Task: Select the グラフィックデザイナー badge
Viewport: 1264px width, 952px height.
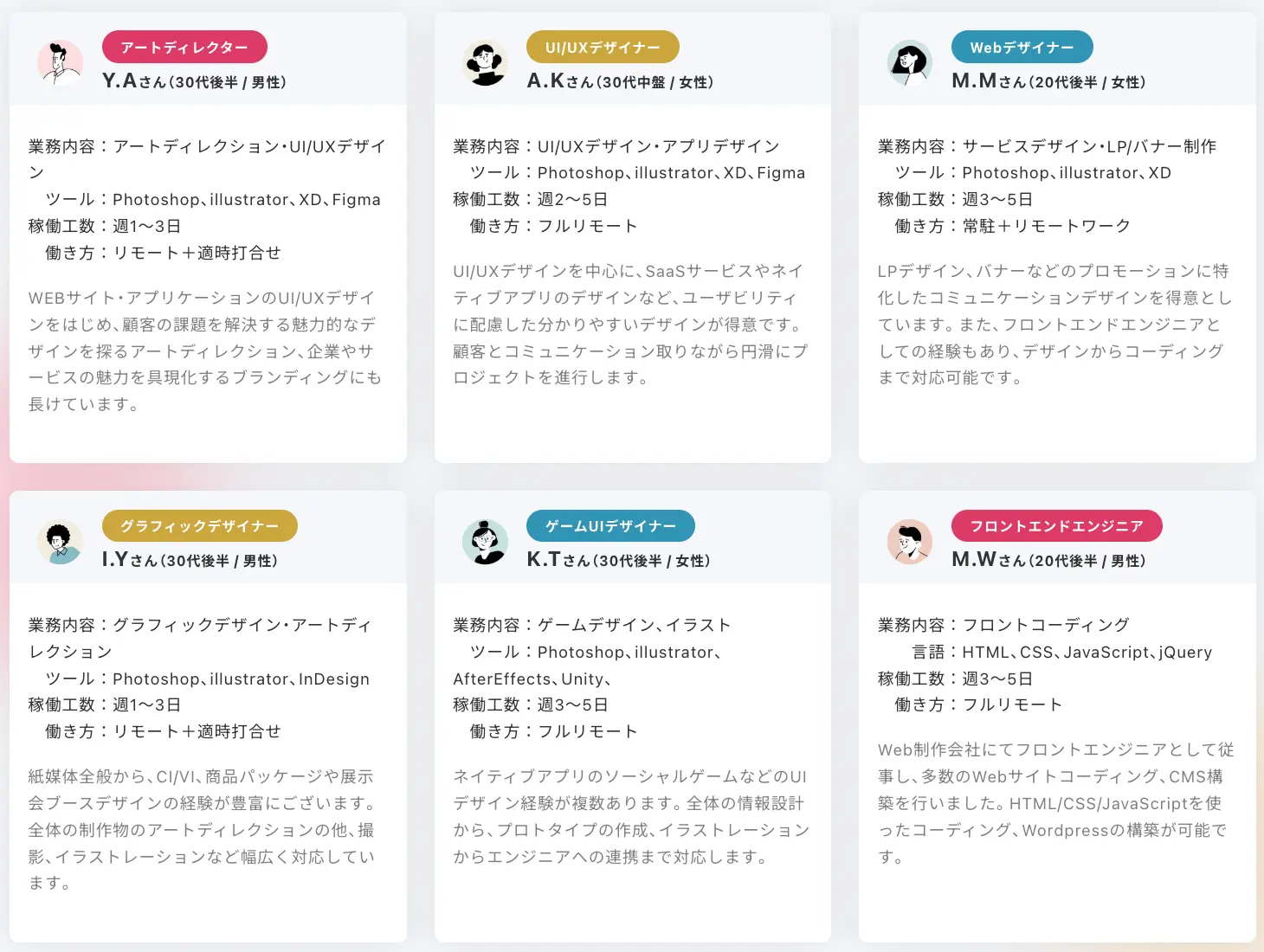Action: (x=200, y=525)
